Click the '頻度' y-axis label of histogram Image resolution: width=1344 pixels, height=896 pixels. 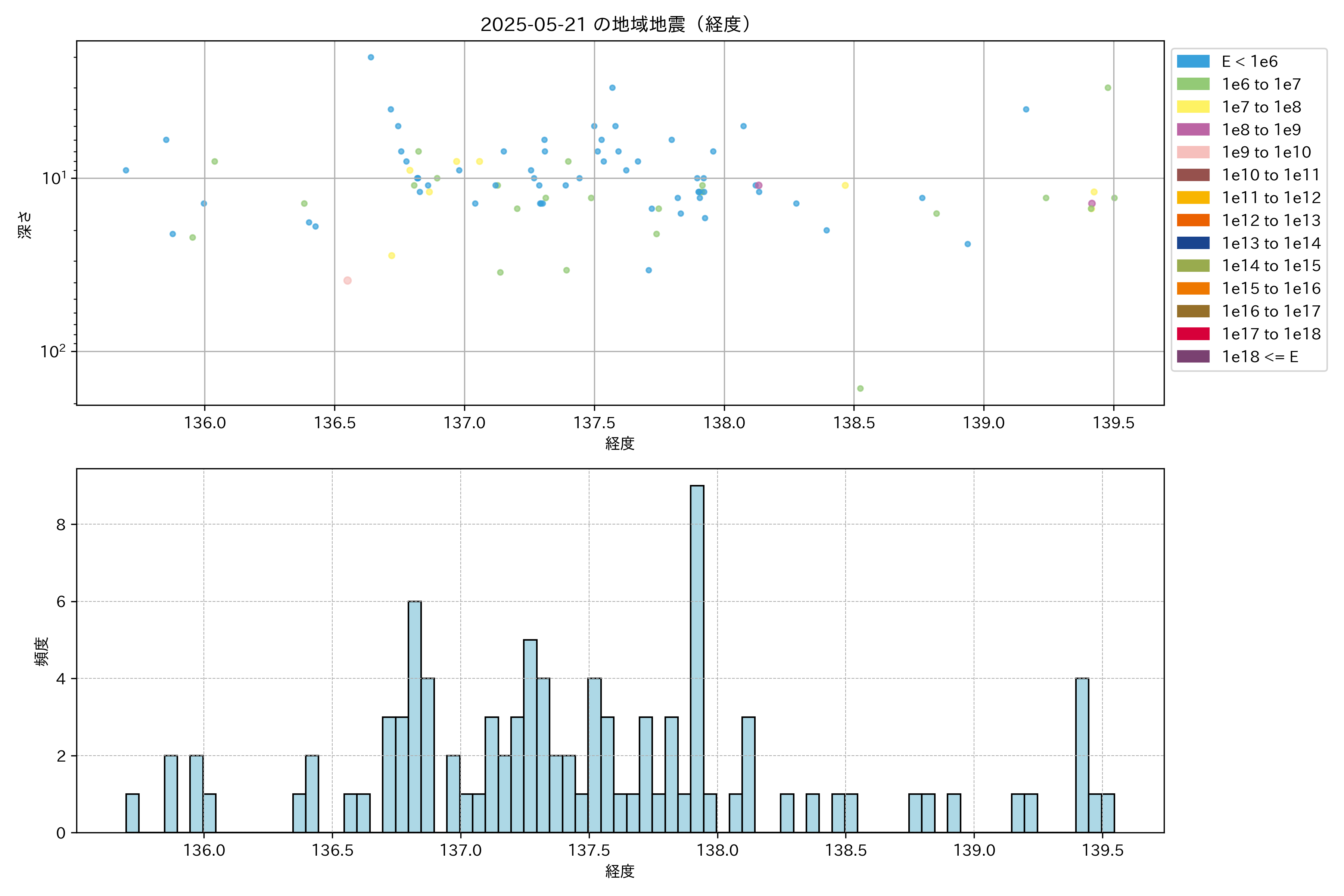(x=41, y=651)
